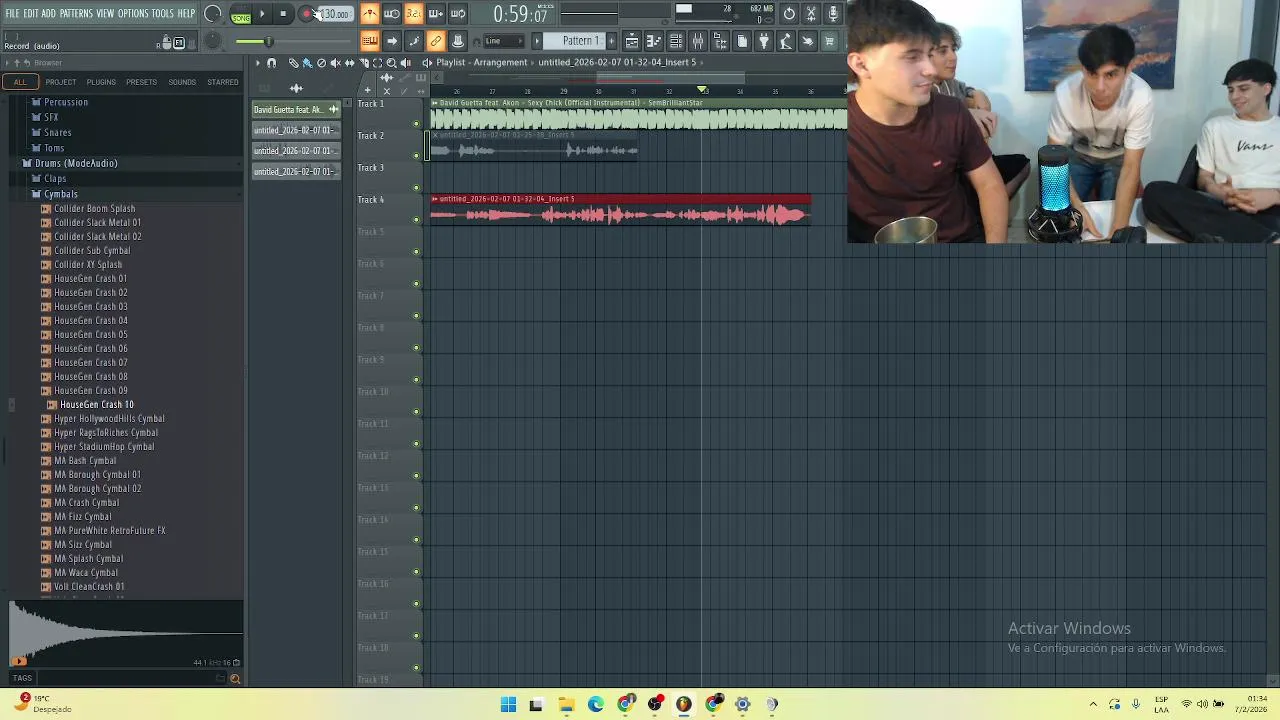This screenshot has width=1280, height=720.
Task: Click the playlist snap magnet icon
Action: (272, 62)
